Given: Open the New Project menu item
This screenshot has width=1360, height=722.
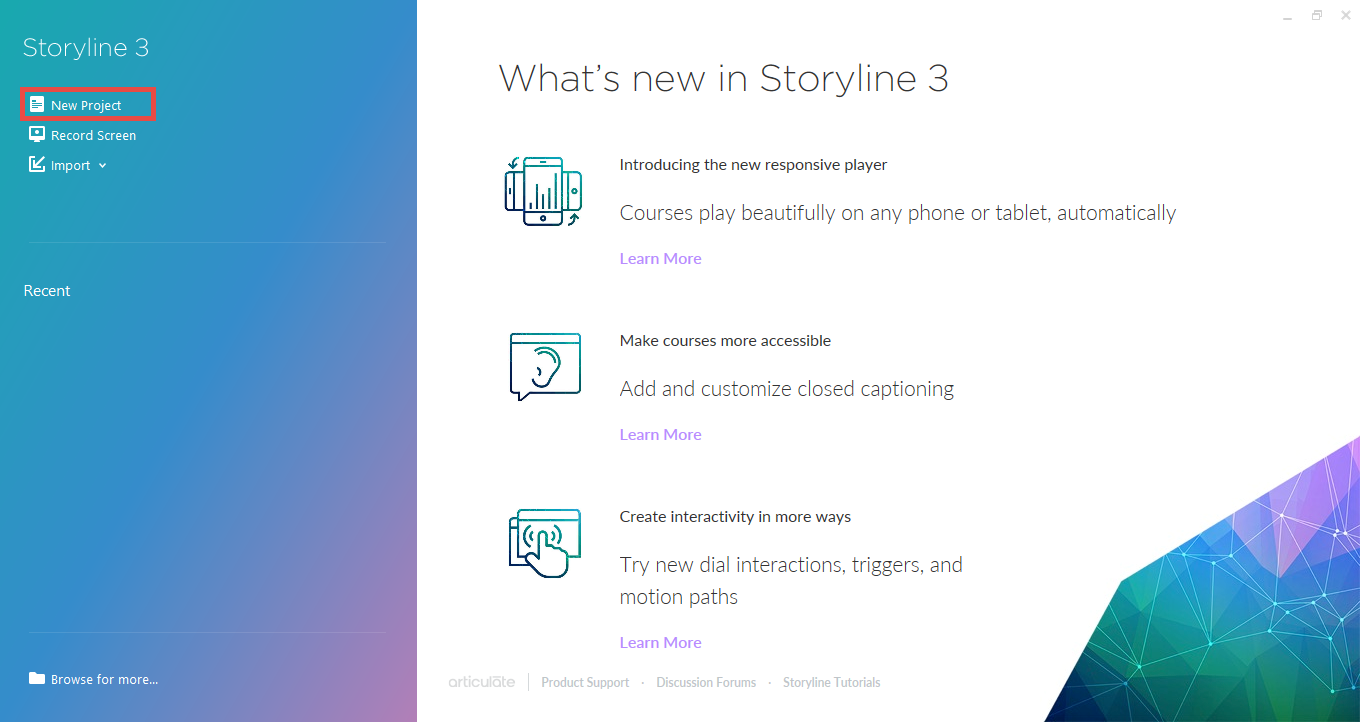Looking at the screenshot, I should [86, 105].
